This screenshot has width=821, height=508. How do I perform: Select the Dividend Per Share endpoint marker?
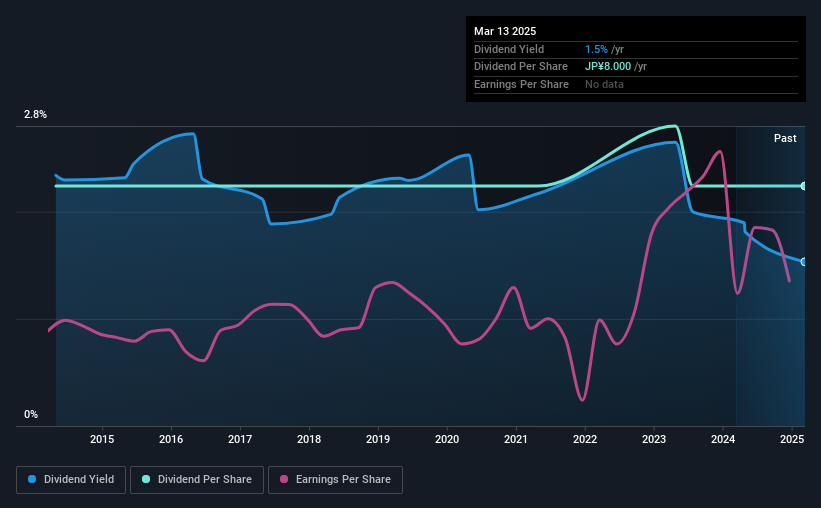point(804,186)
